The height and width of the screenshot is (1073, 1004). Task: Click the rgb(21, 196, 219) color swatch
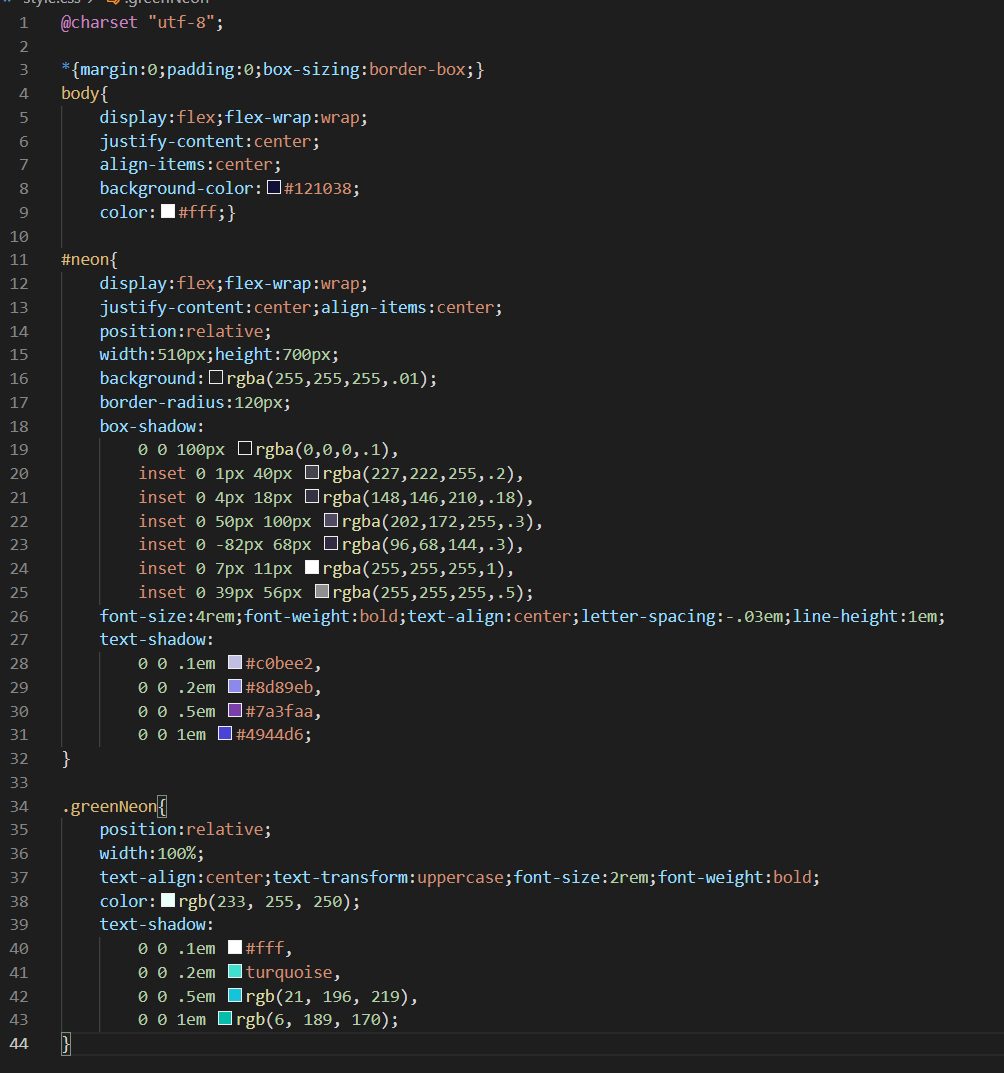(x=235, y=996)
